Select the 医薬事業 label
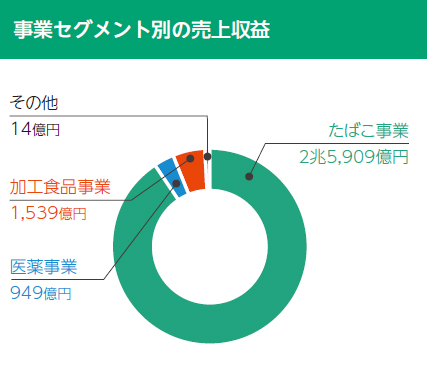Screen dimensions: 427x370 coord(44,267)
